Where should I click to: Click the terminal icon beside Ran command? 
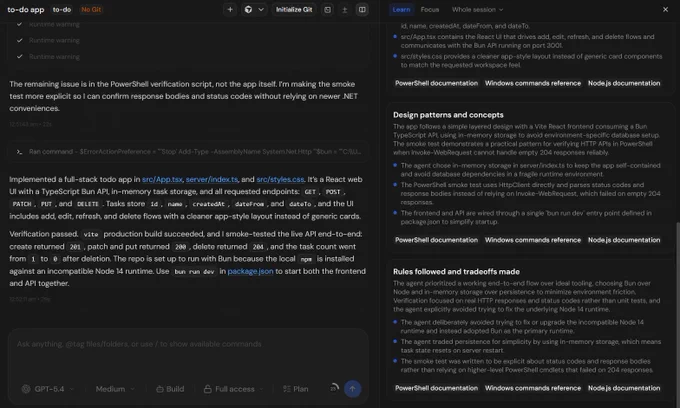(x=19, y=152)
